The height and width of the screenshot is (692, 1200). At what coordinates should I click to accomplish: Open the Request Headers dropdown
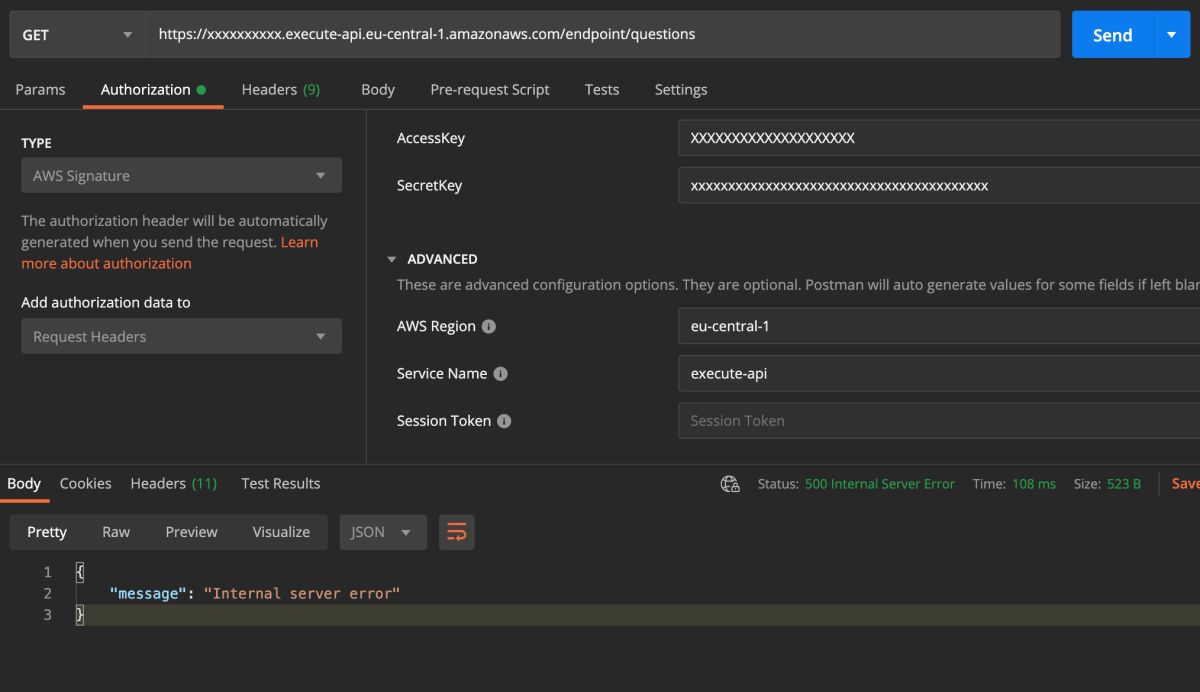coord(181,337)
